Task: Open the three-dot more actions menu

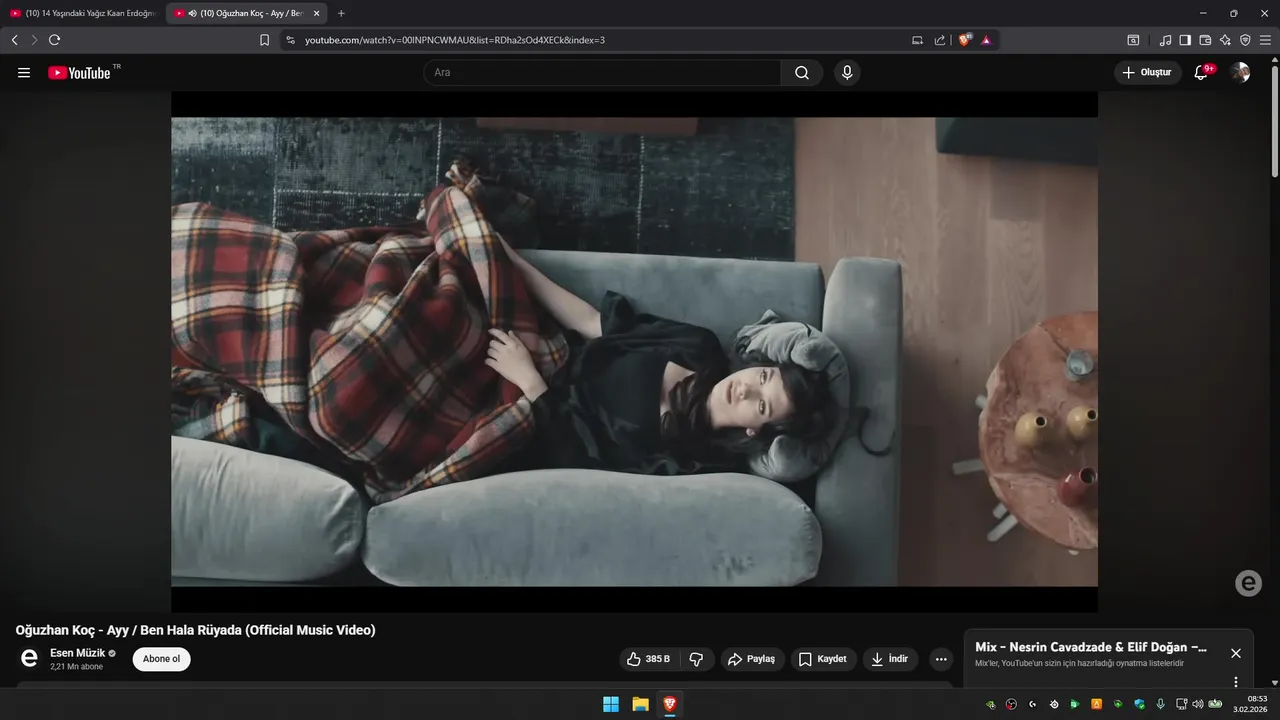Action: click(940, 659)
